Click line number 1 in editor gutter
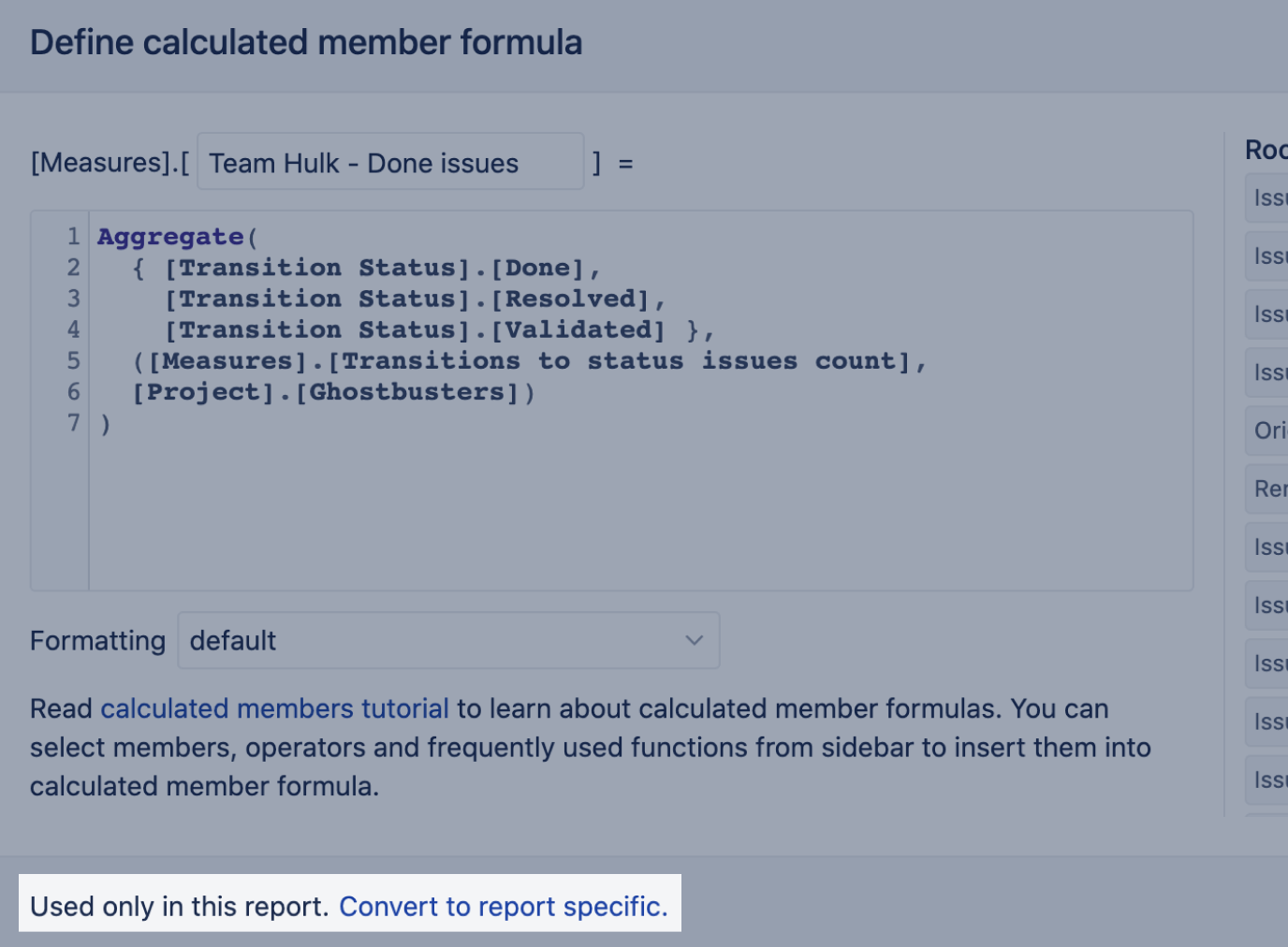The width and height of the screenshot is (1288, 947). point(73,237)
